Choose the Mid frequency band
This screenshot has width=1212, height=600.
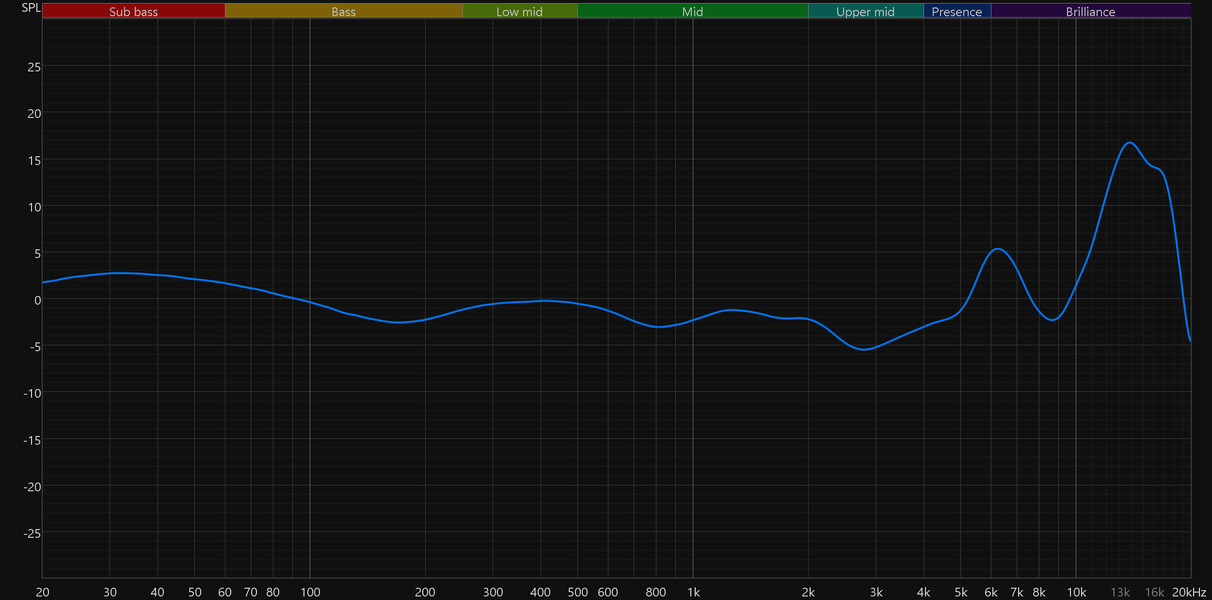(x=693, y=12)
